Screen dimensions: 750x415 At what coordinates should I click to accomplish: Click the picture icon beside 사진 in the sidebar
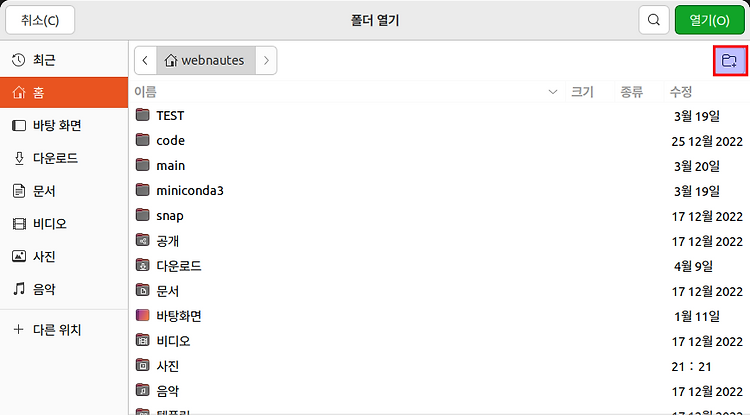coord(19,256)
